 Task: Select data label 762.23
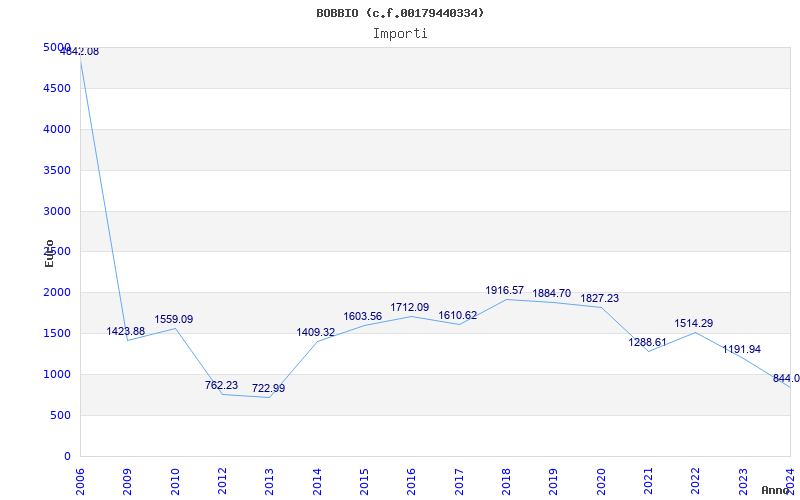point(221,386)
